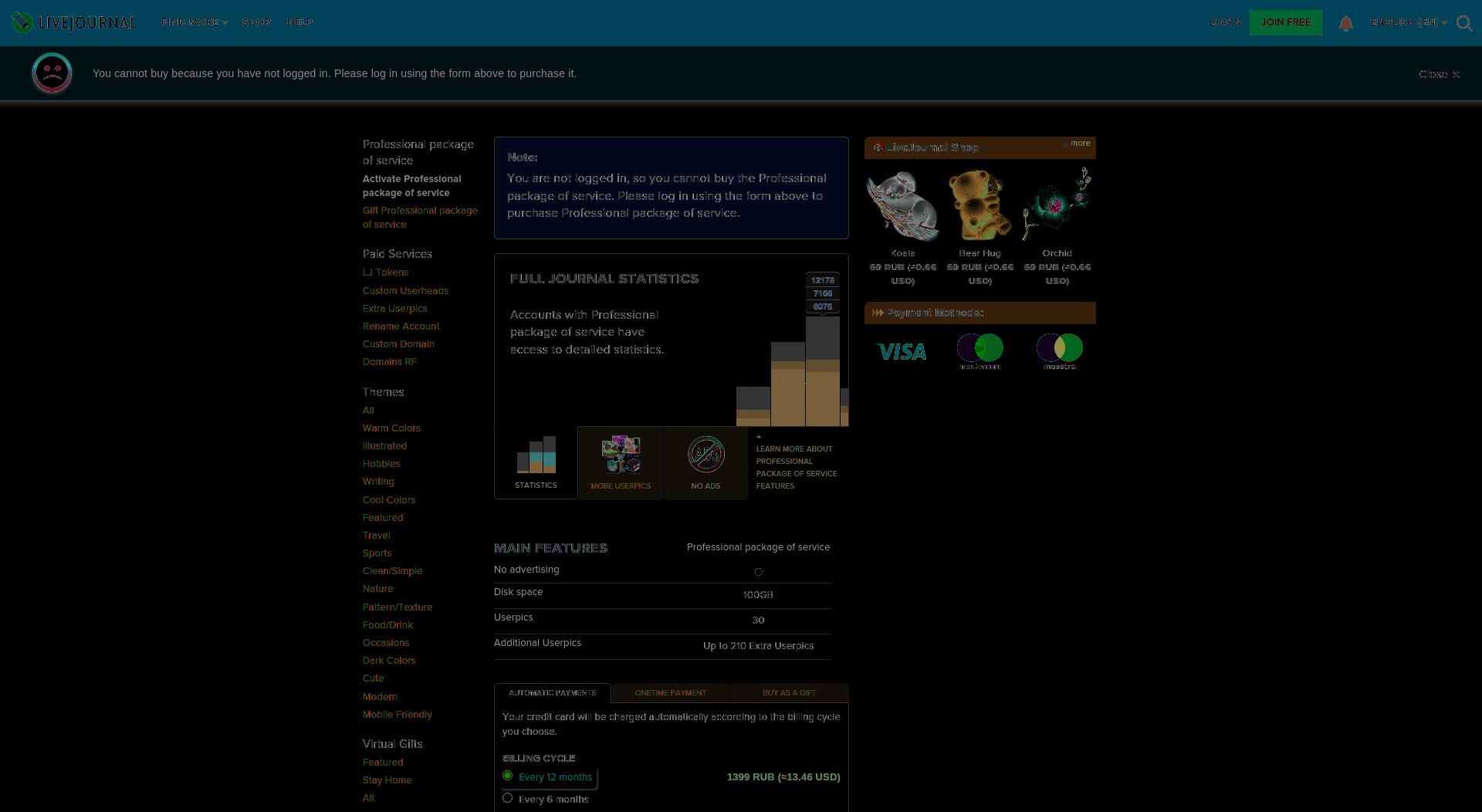Click the Bear Hug gift thumbnail

click(x=980, y=205)
